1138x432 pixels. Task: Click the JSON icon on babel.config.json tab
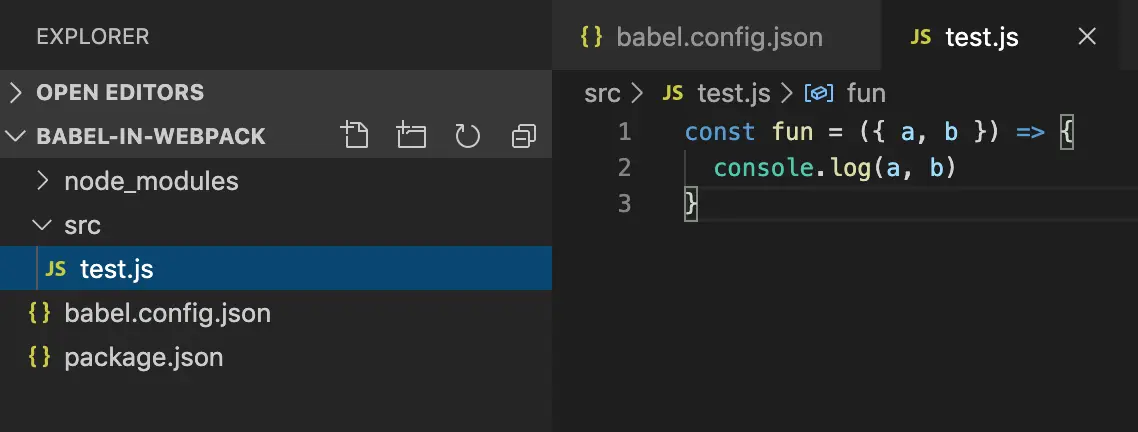click(x=592, y=38)
